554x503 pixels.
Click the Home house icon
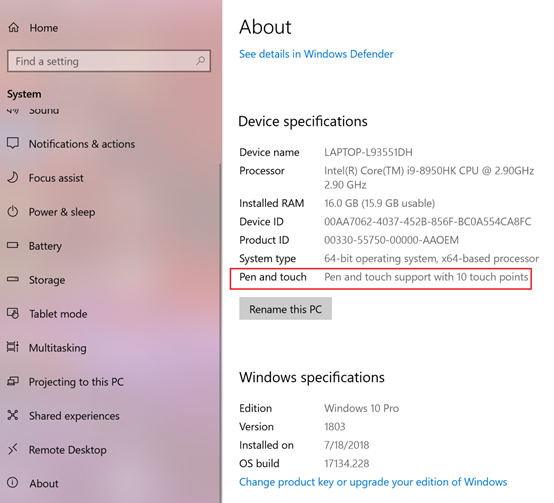tap(13, 27)
